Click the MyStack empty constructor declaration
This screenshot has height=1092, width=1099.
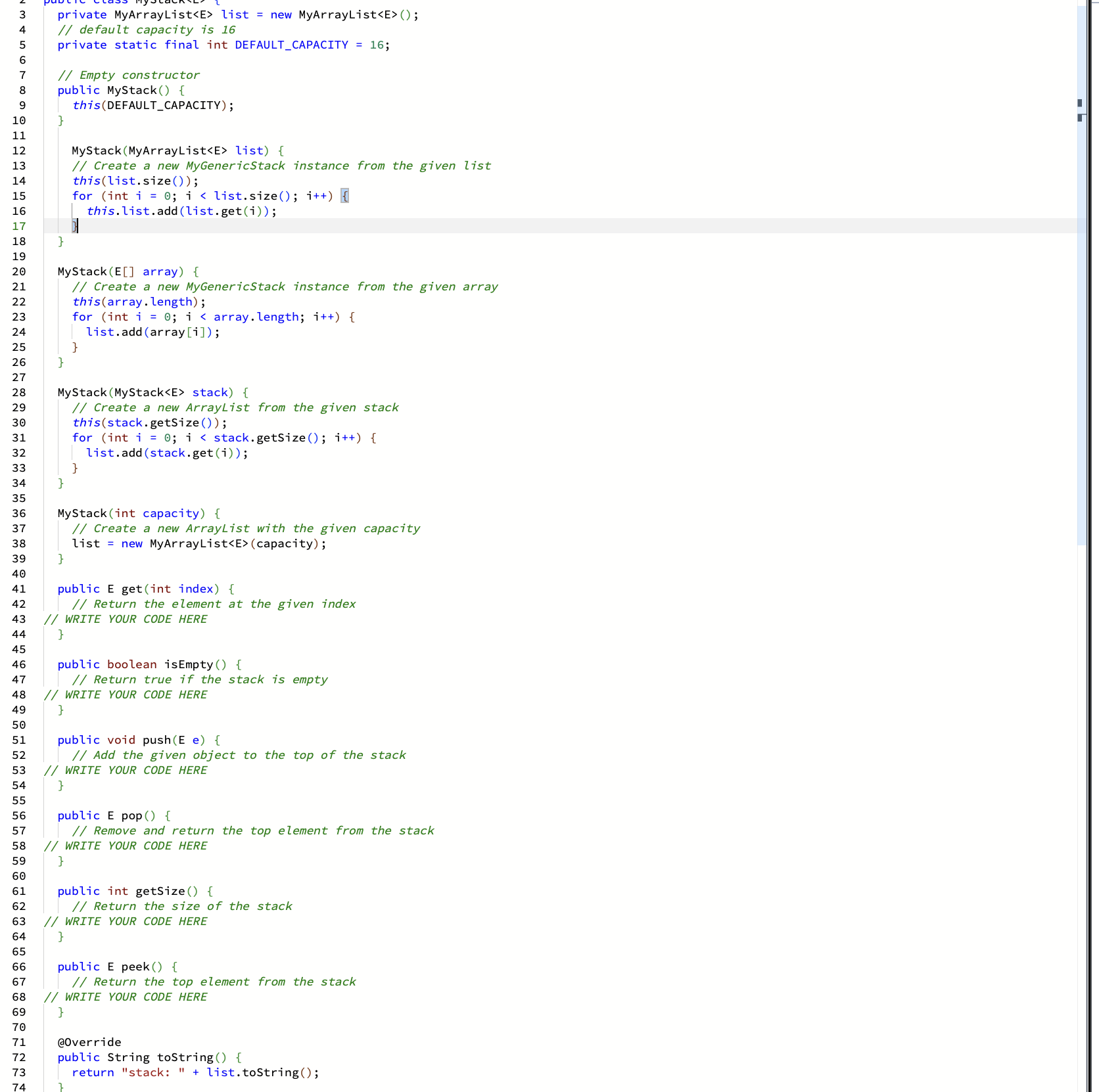(122, 90)
